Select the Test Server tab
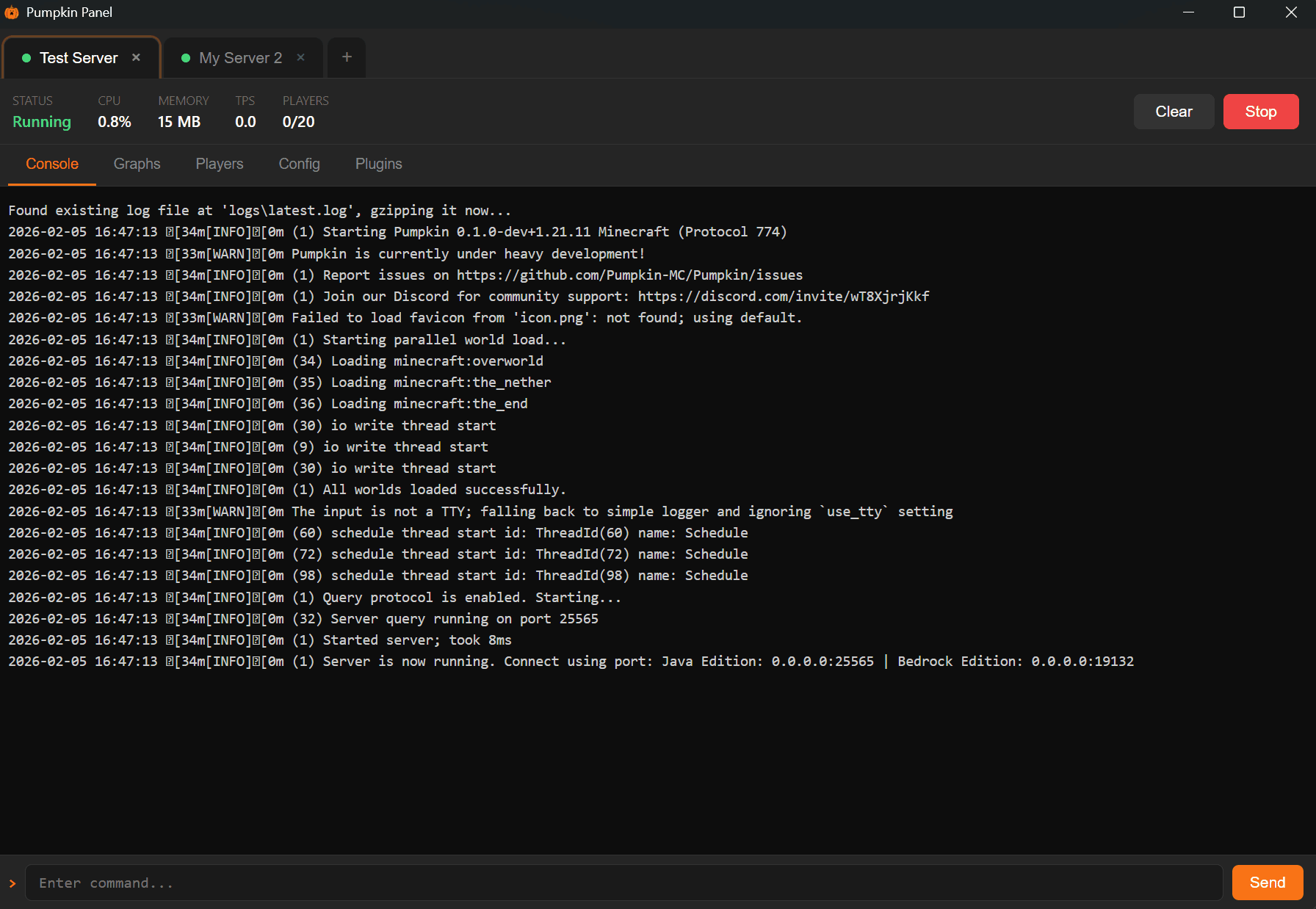The height and width of the screenshot is (909, 1316). click(x=79, y=58)
